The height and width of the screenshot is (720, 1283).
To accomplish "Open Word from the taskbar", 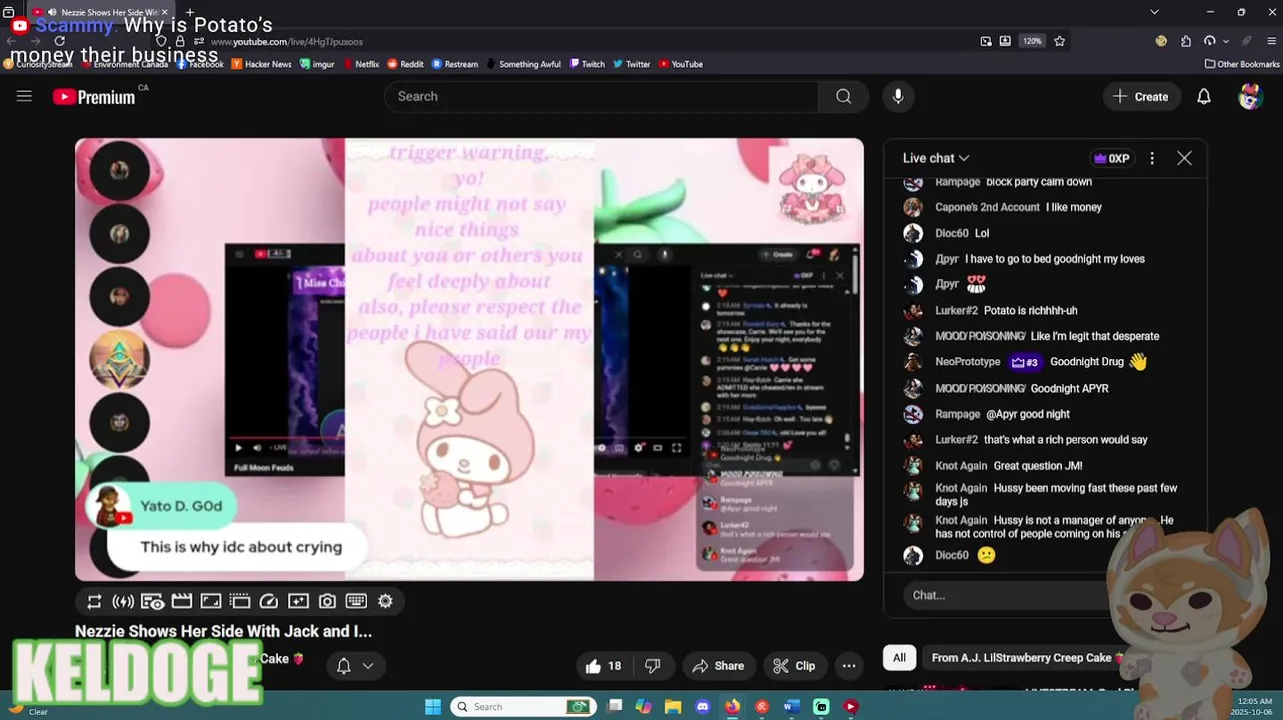I will point(791,706).
